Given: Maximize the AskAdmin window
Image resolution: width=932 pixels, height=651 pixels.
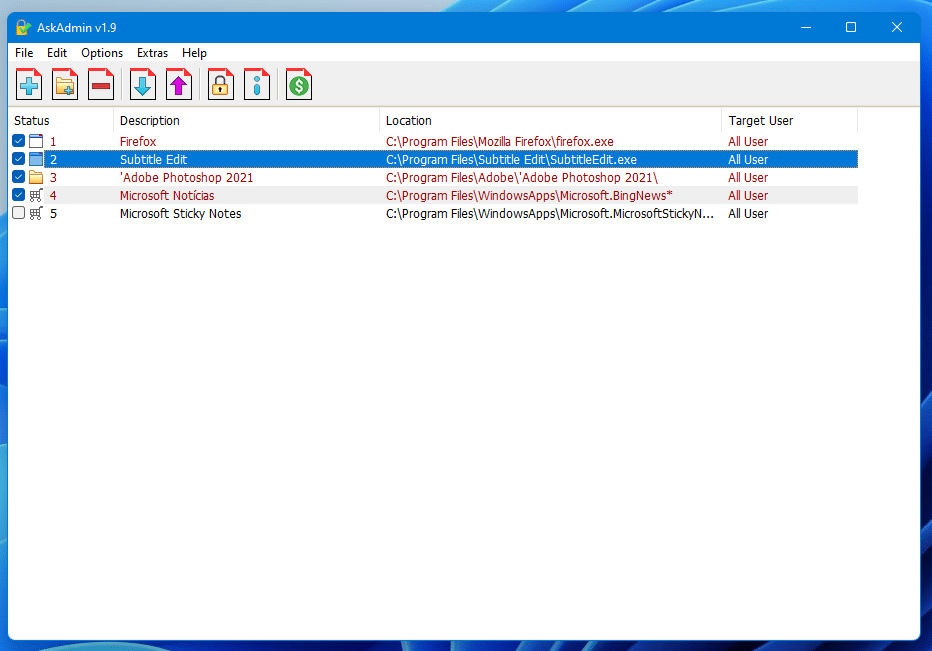Looking at the screenshot, I should click(851, 27).
